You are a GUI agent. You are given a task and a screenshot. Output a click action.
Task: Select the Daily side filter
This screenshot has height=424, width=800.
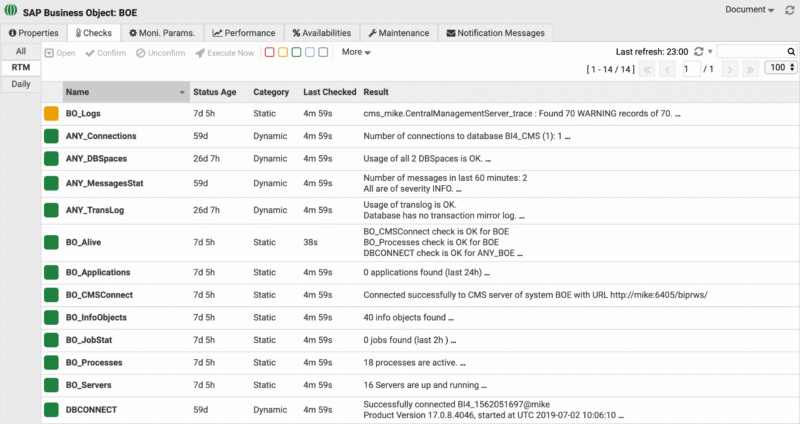[20, 84]
